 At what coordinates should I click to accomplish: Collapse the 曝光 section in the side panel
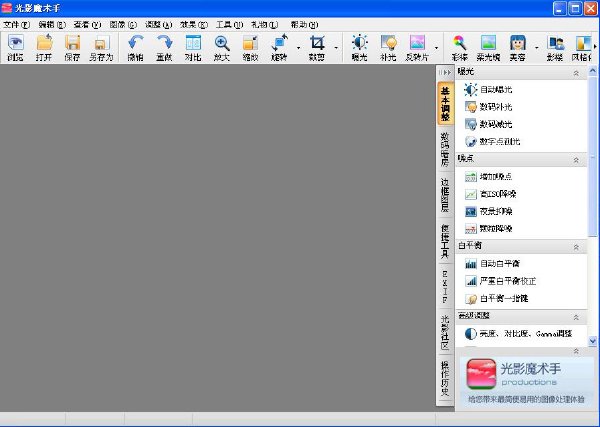(x=576, y=73)
